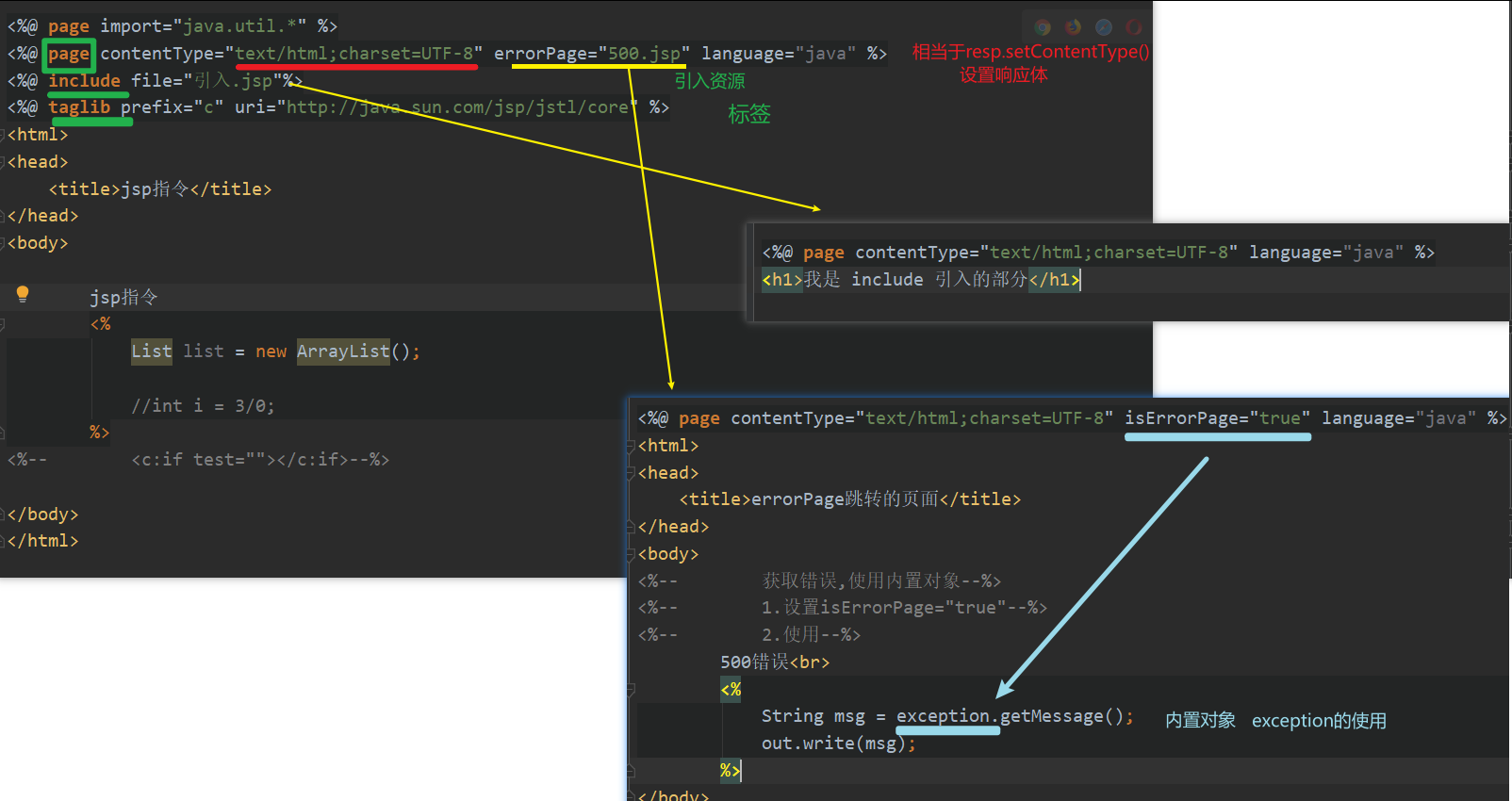Click the taglib directive keyword

click(79, 107)
